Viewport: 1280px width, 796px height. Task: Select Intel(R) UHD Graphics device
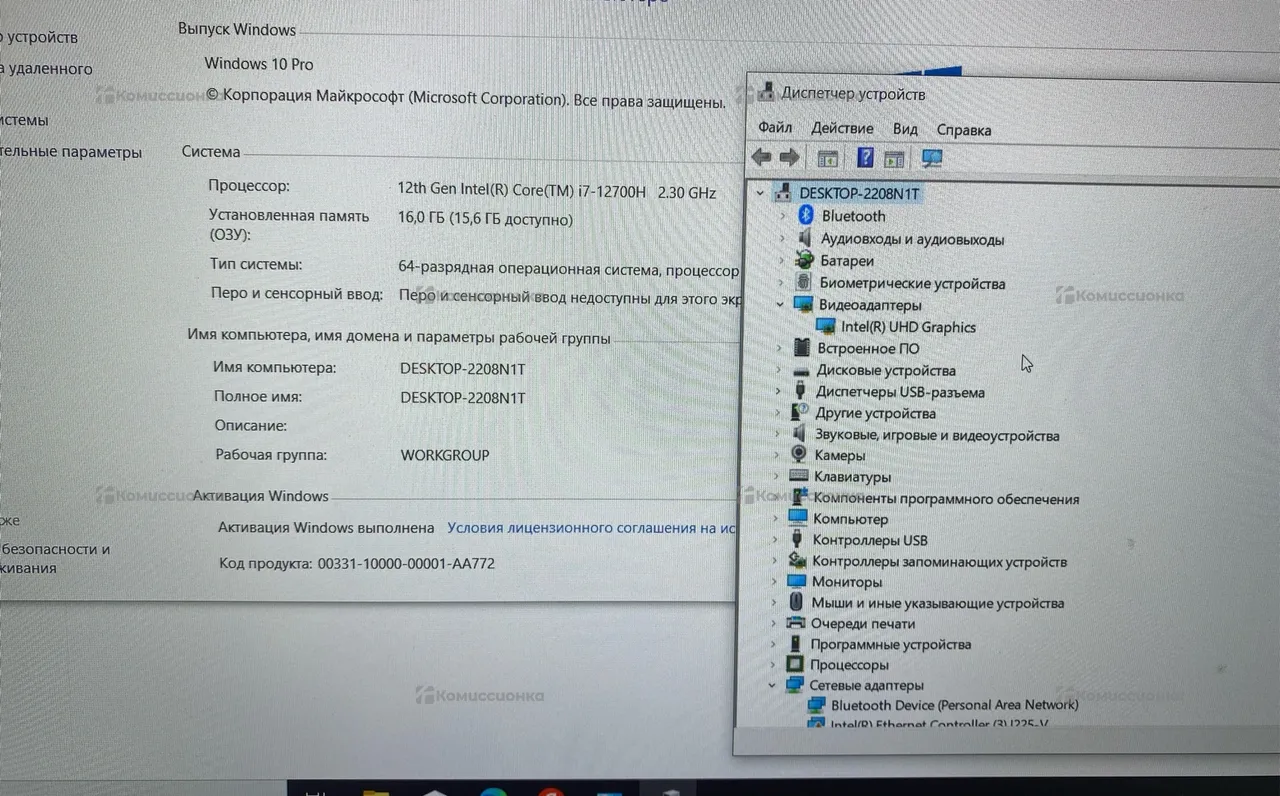[908, 327]
